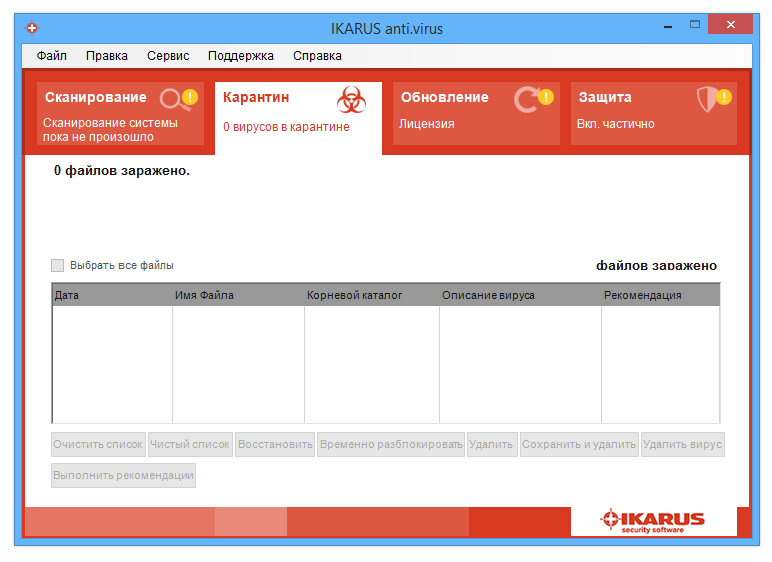
Task: Click the 'Лицензия' text on Обновление tab
Action: click(x=426, y=124)
